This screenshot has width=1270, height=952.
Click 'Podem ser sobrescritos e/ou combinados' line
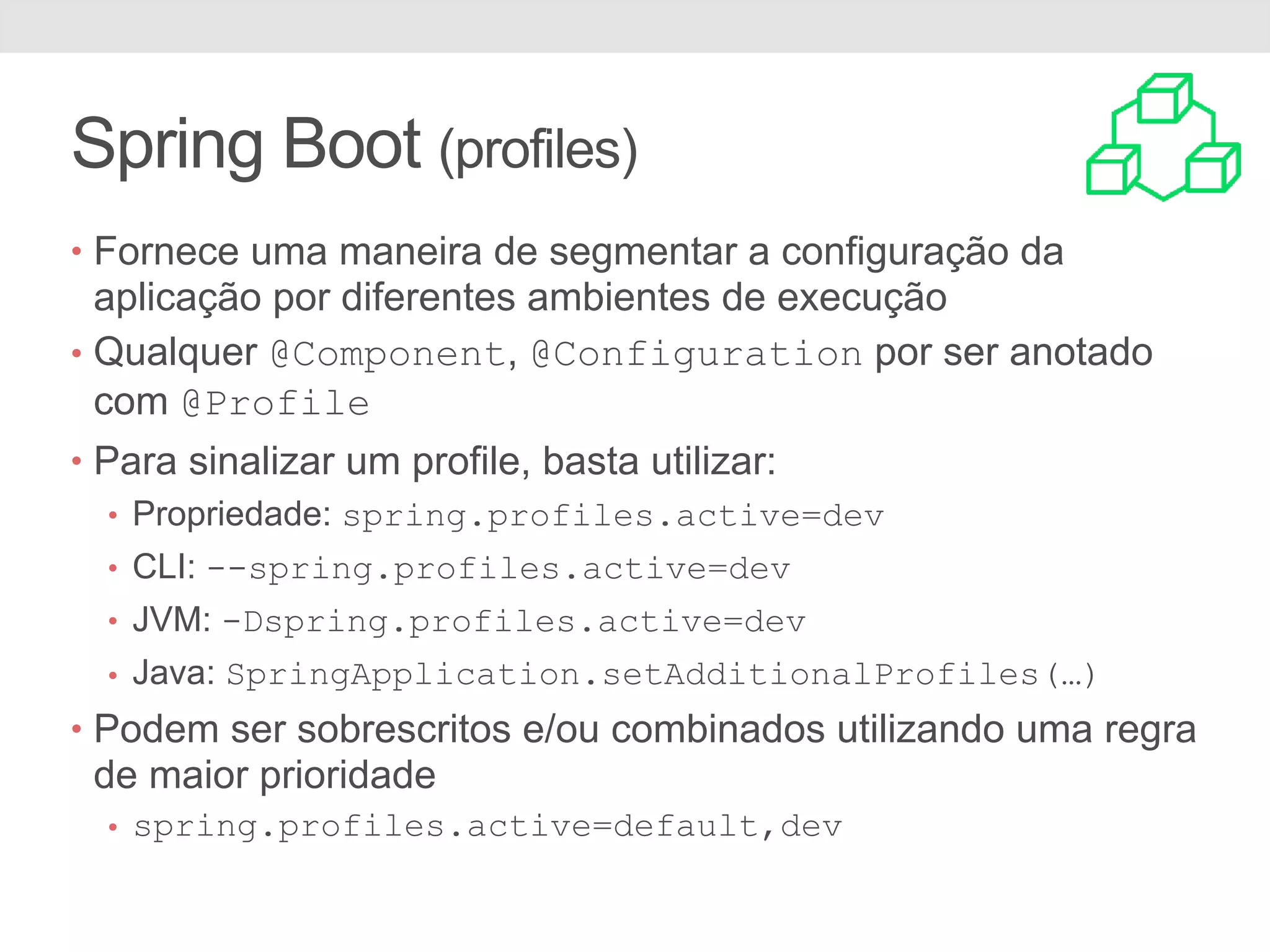[x=645, y=730]
